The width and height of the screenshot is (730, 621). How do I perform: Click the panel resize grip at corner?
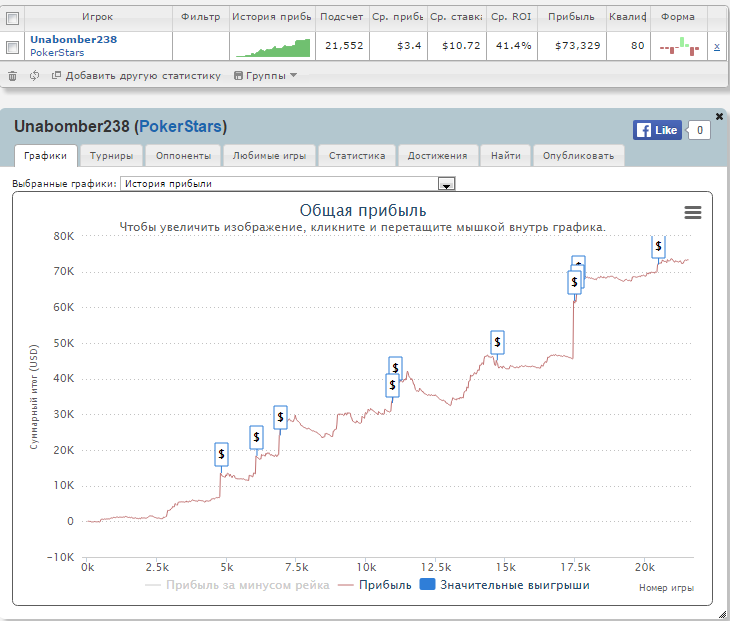(722, 614)
